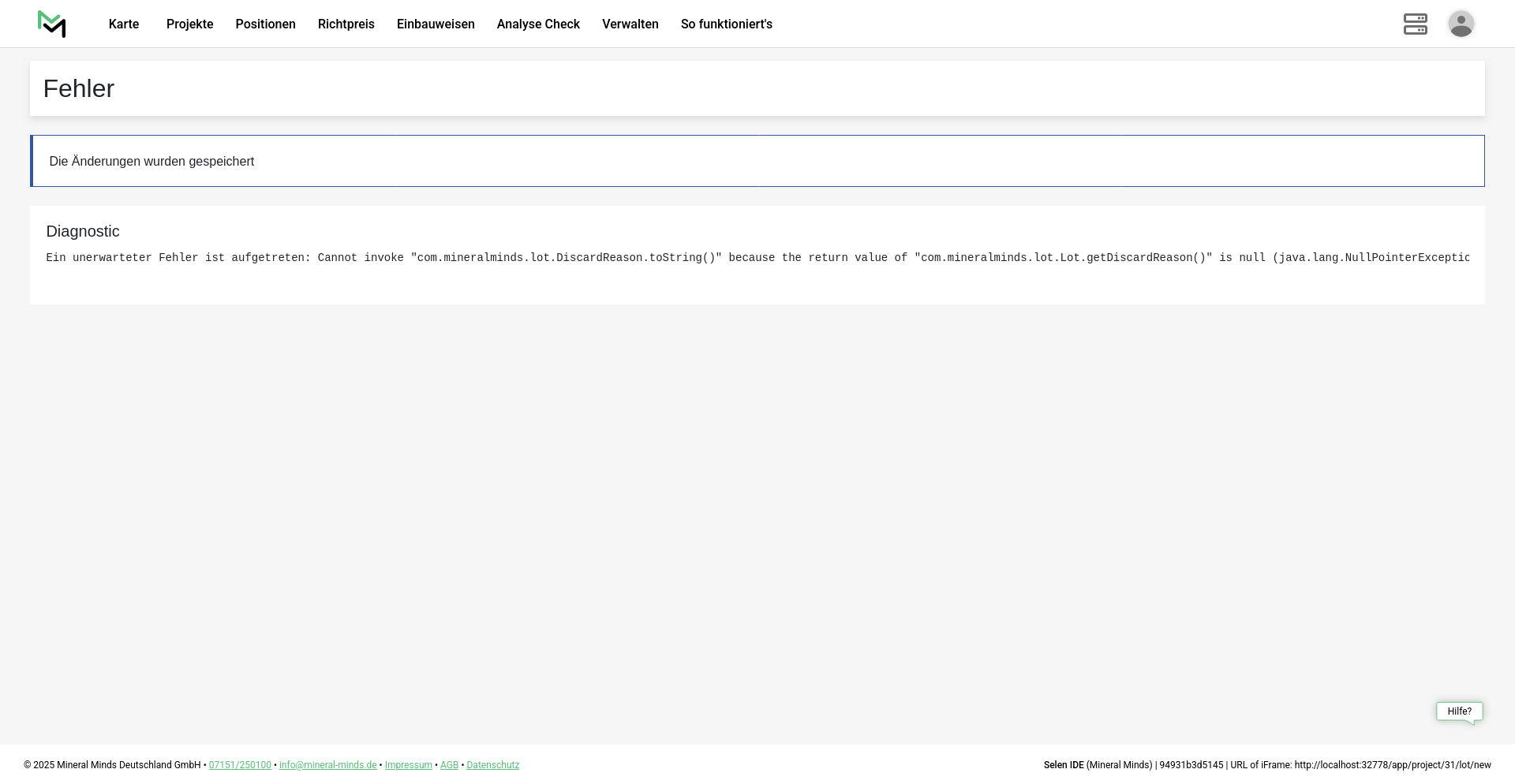
Task: Switch to Analyse Check
Action: (538, 24)
